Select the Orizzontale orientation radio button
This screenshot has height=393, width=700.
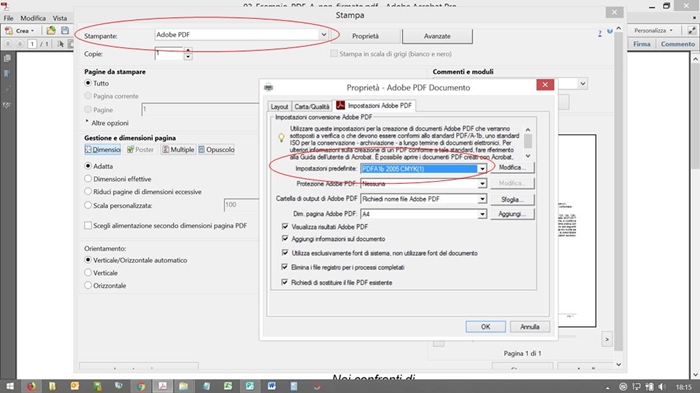point(88,285)
